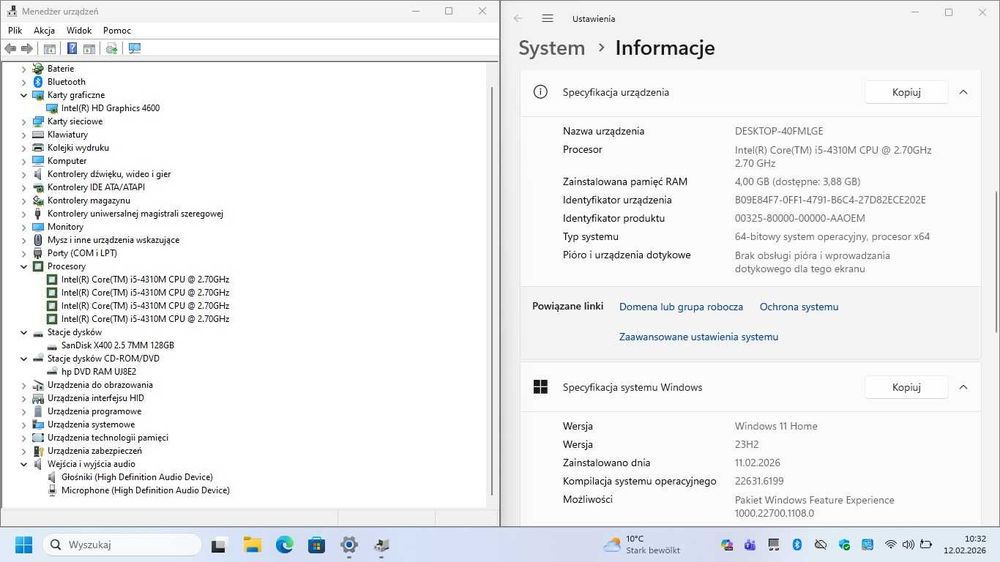The image size is (1000, 562).
Task: Select Urządzenia zabezpieczeń row
Action: click(94, 451)
